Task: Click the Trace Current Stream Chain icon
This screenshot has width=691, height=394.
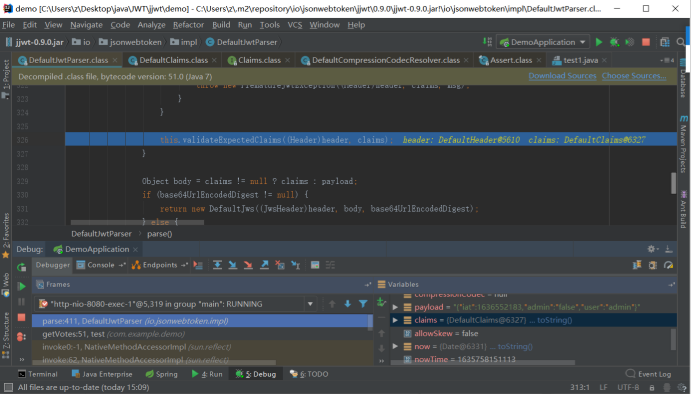Action: (x=330, y=265)
